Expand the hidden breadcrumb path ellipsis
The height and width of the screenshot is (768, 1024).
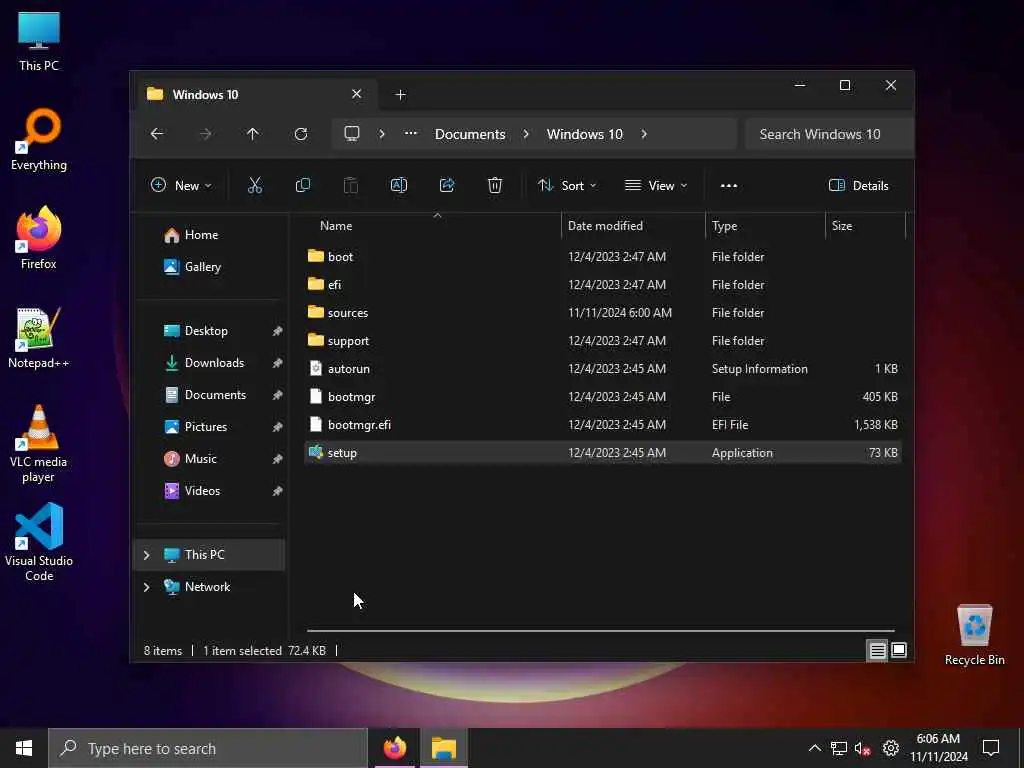(411, 134)
